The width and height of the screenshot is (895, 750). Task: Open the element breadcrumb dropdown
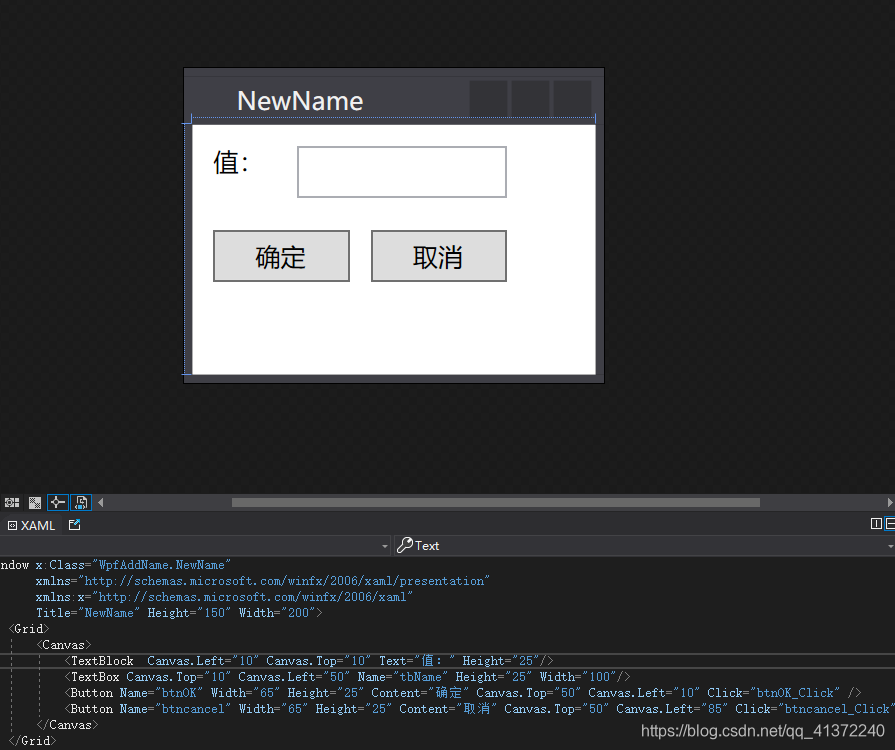(x=386, y=545)
